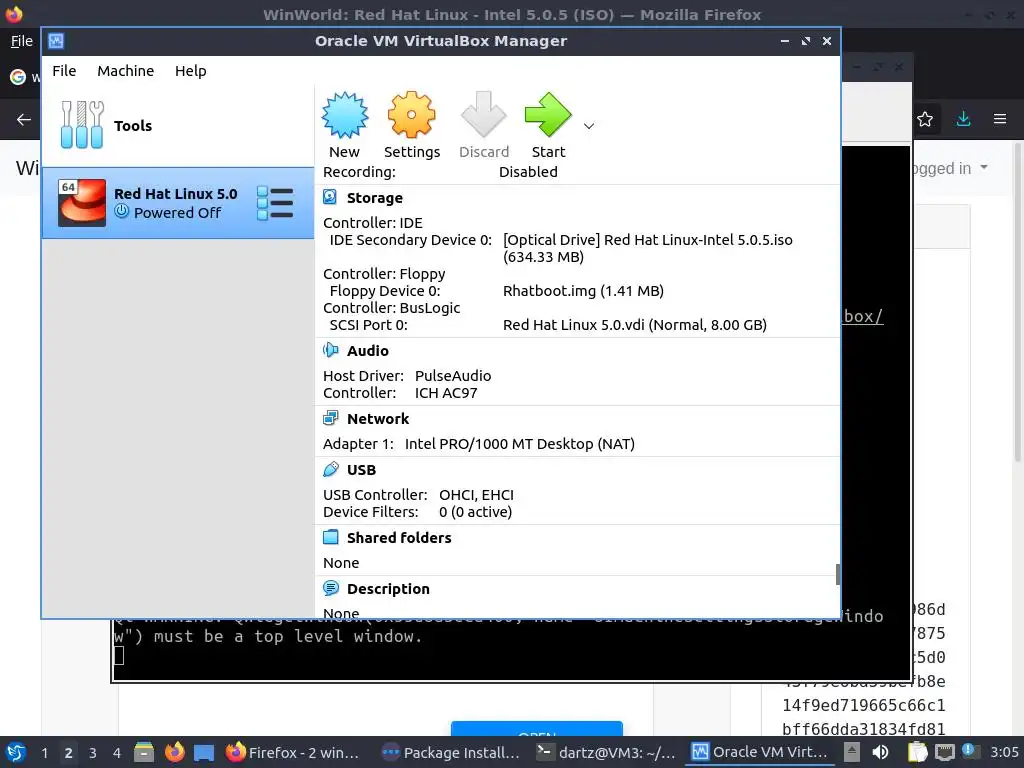
Task: Click the Discard toolbar icon
Action: point(483,116)
